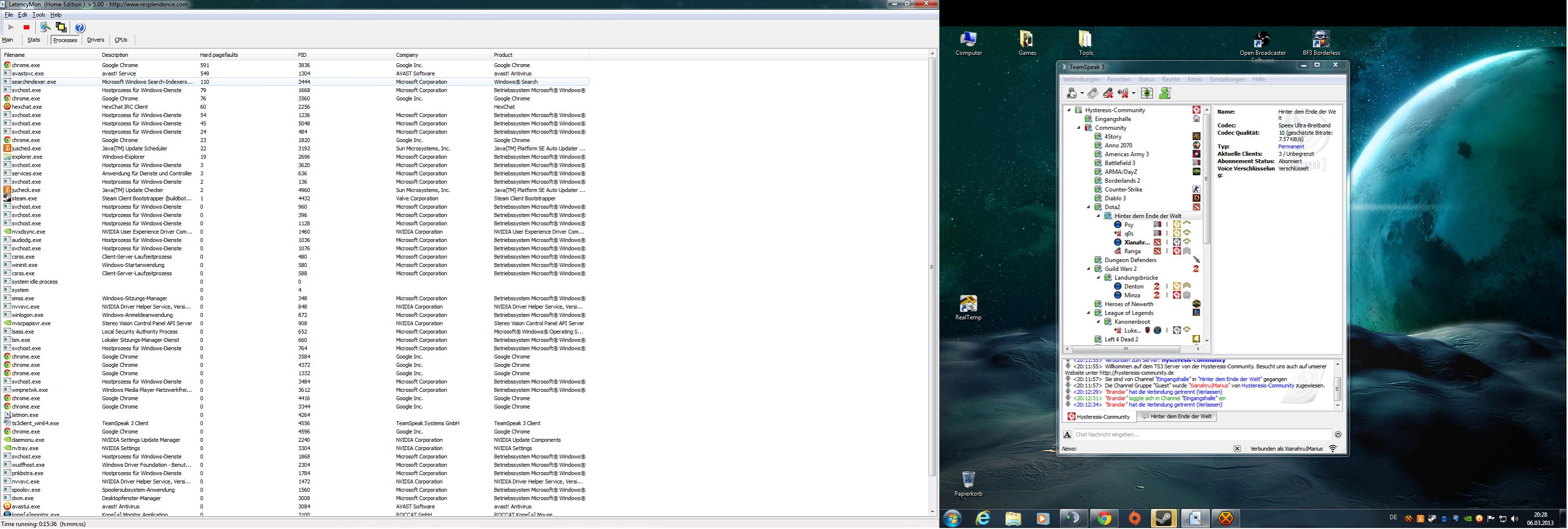
Task: Click TeamSpeak green contacts toolbar icon
Action: click(1165, 93)
